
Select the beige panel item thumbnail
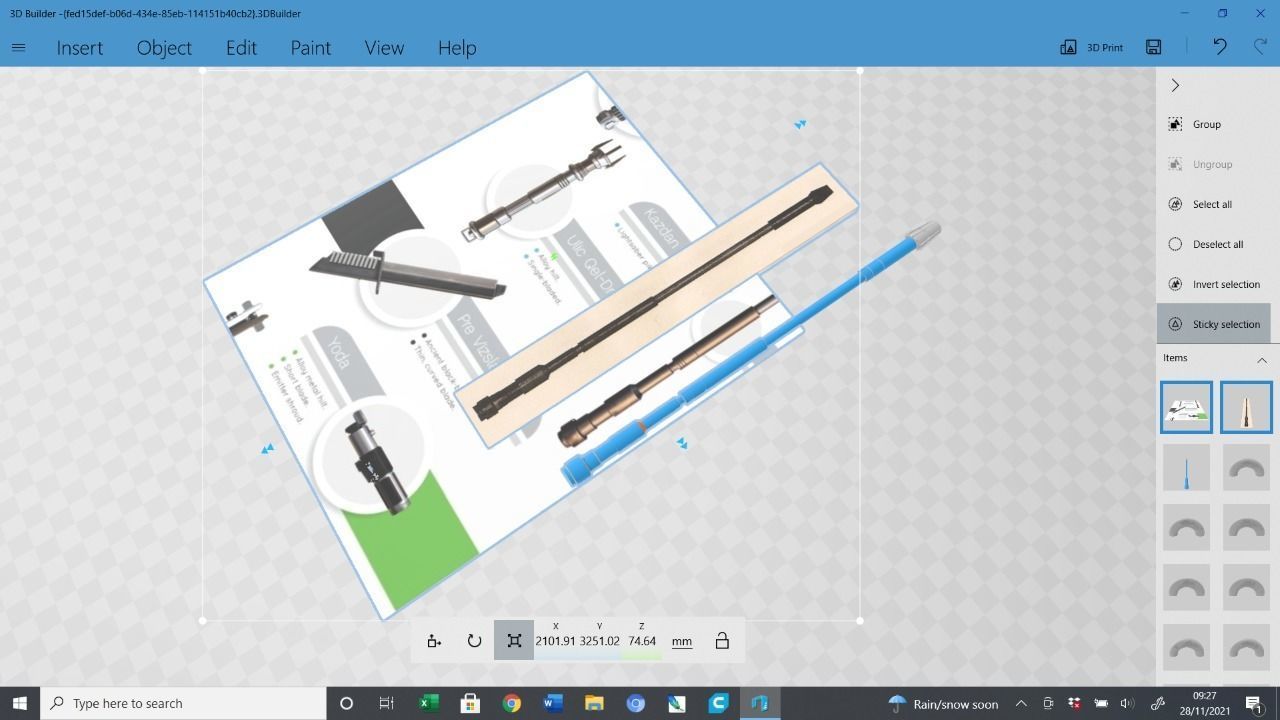click(x=1246, y=407)
